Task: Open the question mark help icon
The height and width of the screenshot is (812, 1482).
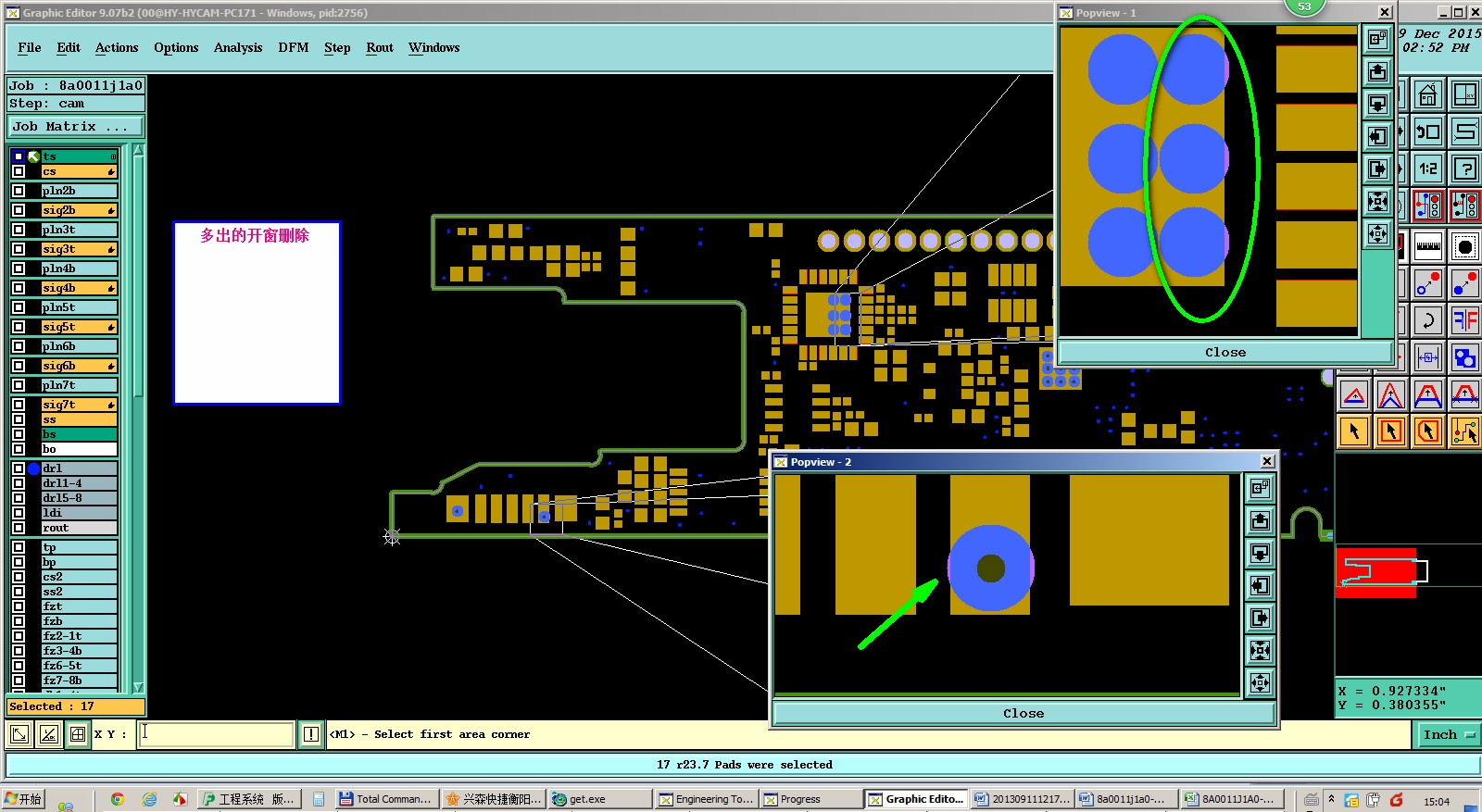Action: coord(1465,169)
